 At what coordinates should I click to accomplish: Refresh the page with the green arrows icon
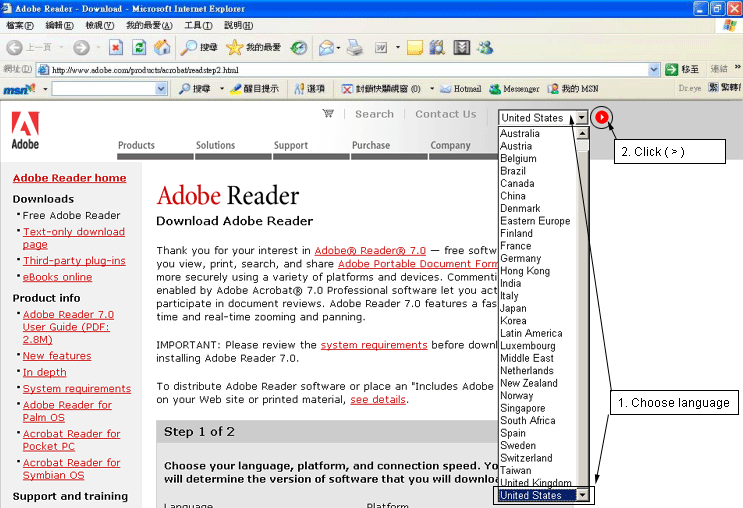139,47
